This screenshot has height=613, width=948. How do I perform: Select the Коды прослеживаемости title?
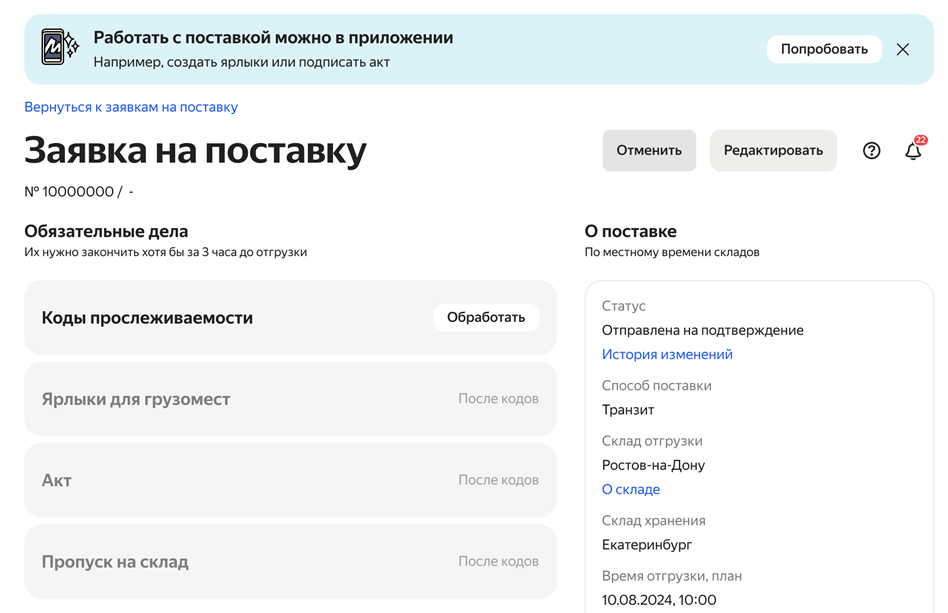tap(147, 318)
